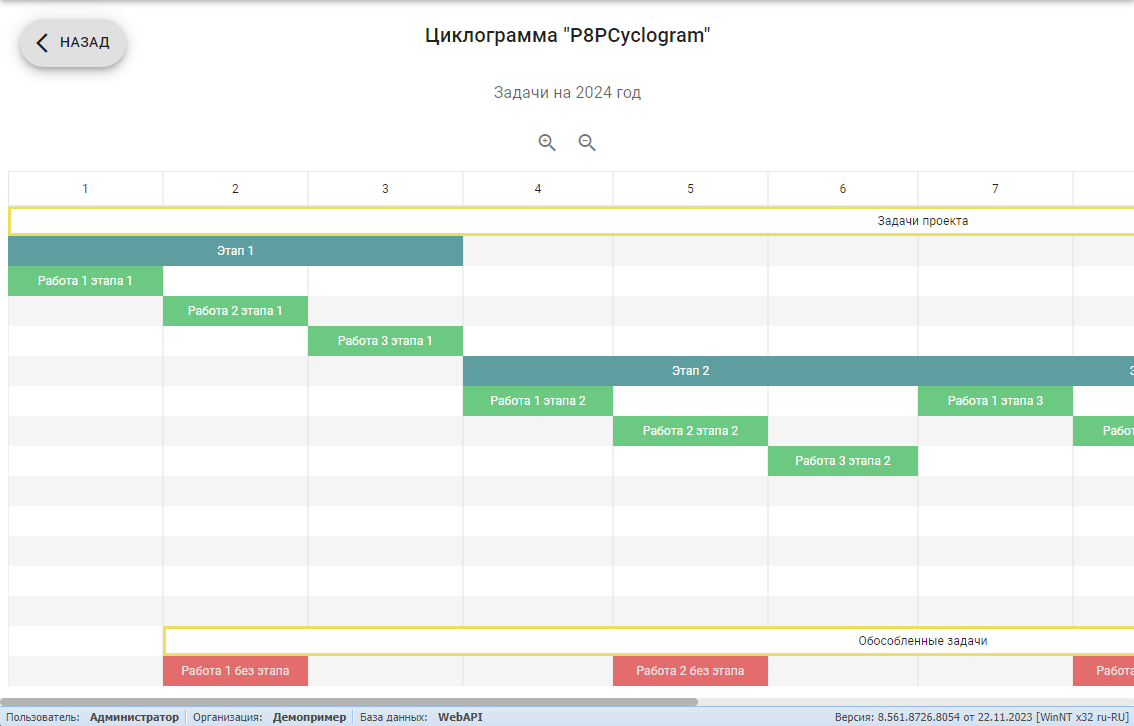
Task: Open task 'Работа 2 этапа 1'
Action: pos(235,311)
